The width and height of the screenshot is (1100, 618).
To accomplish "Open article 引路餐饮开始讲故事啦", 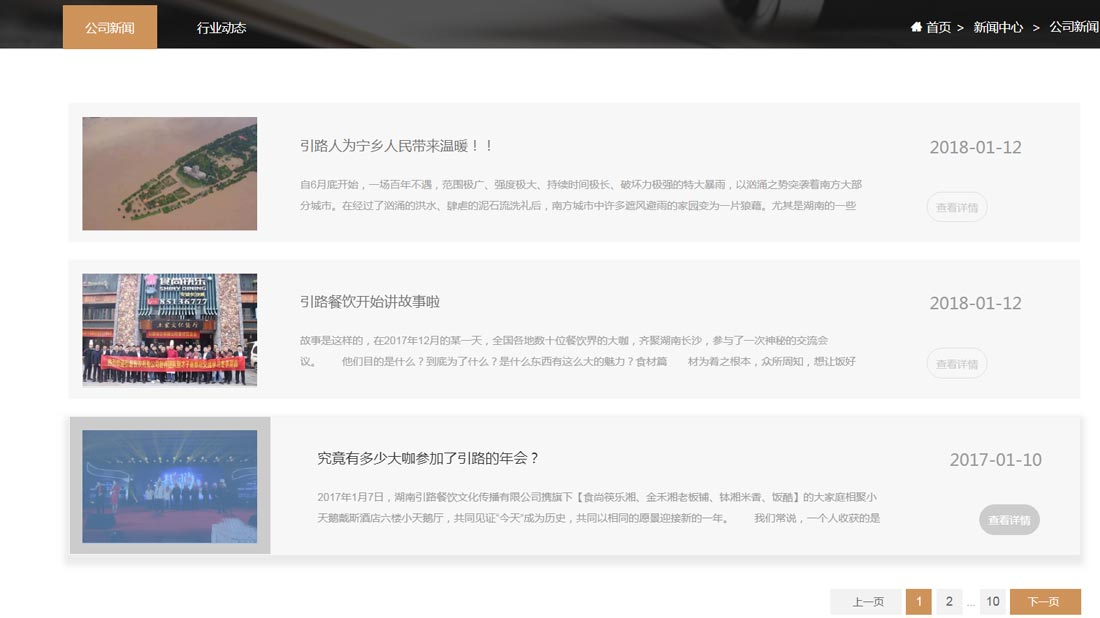I will tap(370, 302).
